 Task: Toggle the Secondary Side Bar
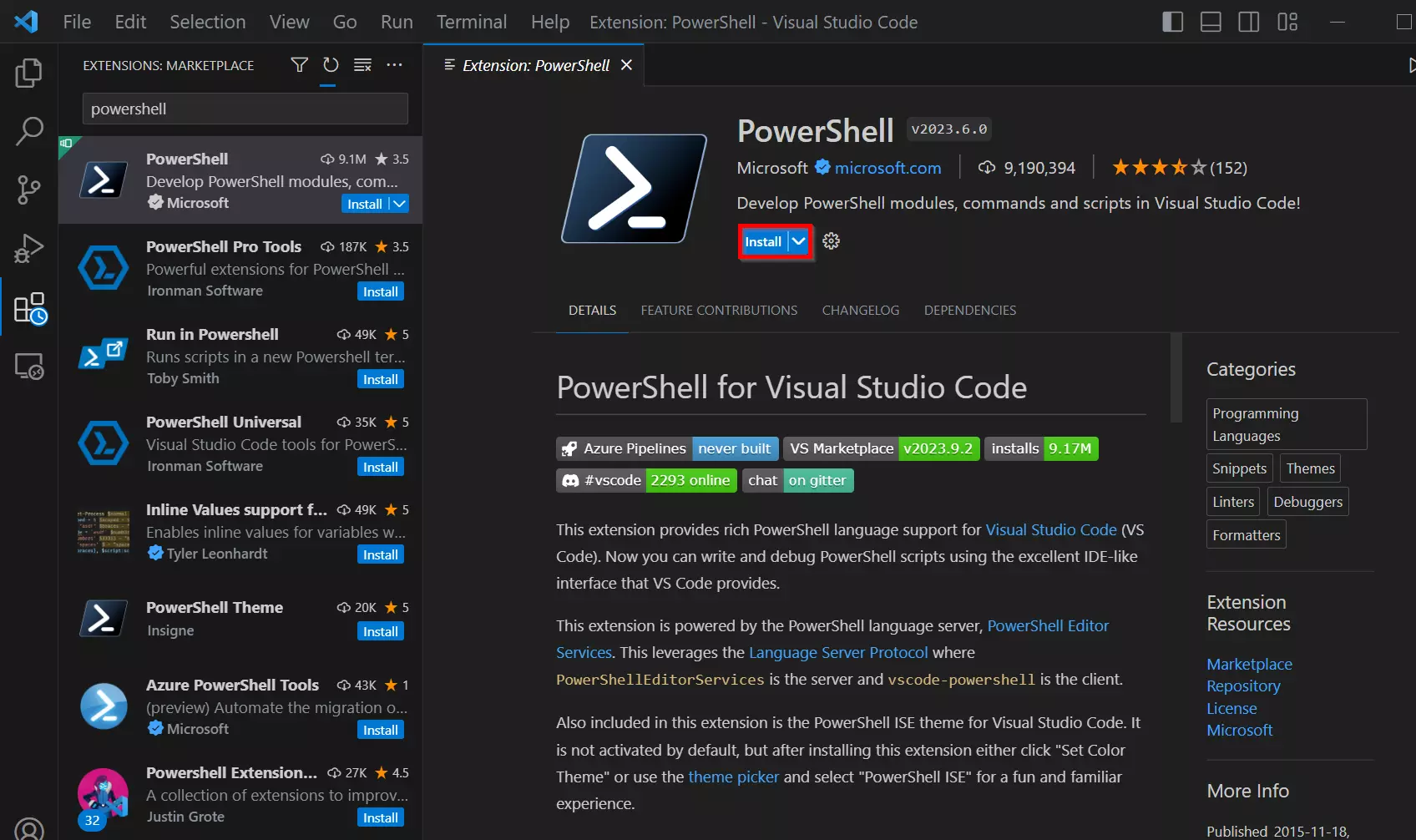(x=1248, y=22)
